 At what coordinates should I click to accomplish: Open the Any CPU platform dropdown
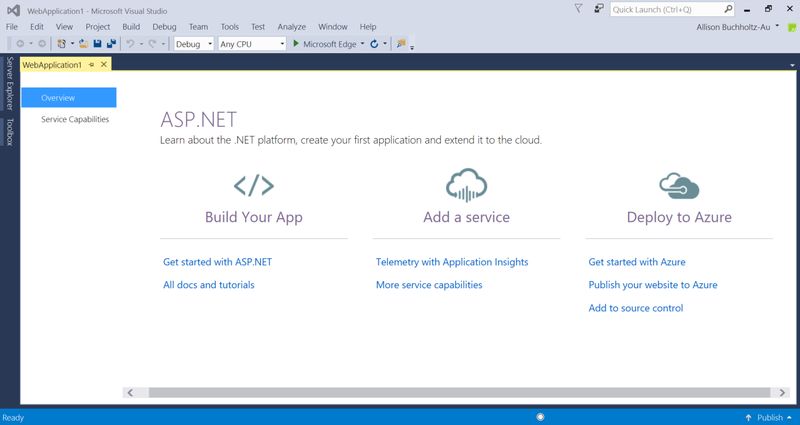point(252,44)
